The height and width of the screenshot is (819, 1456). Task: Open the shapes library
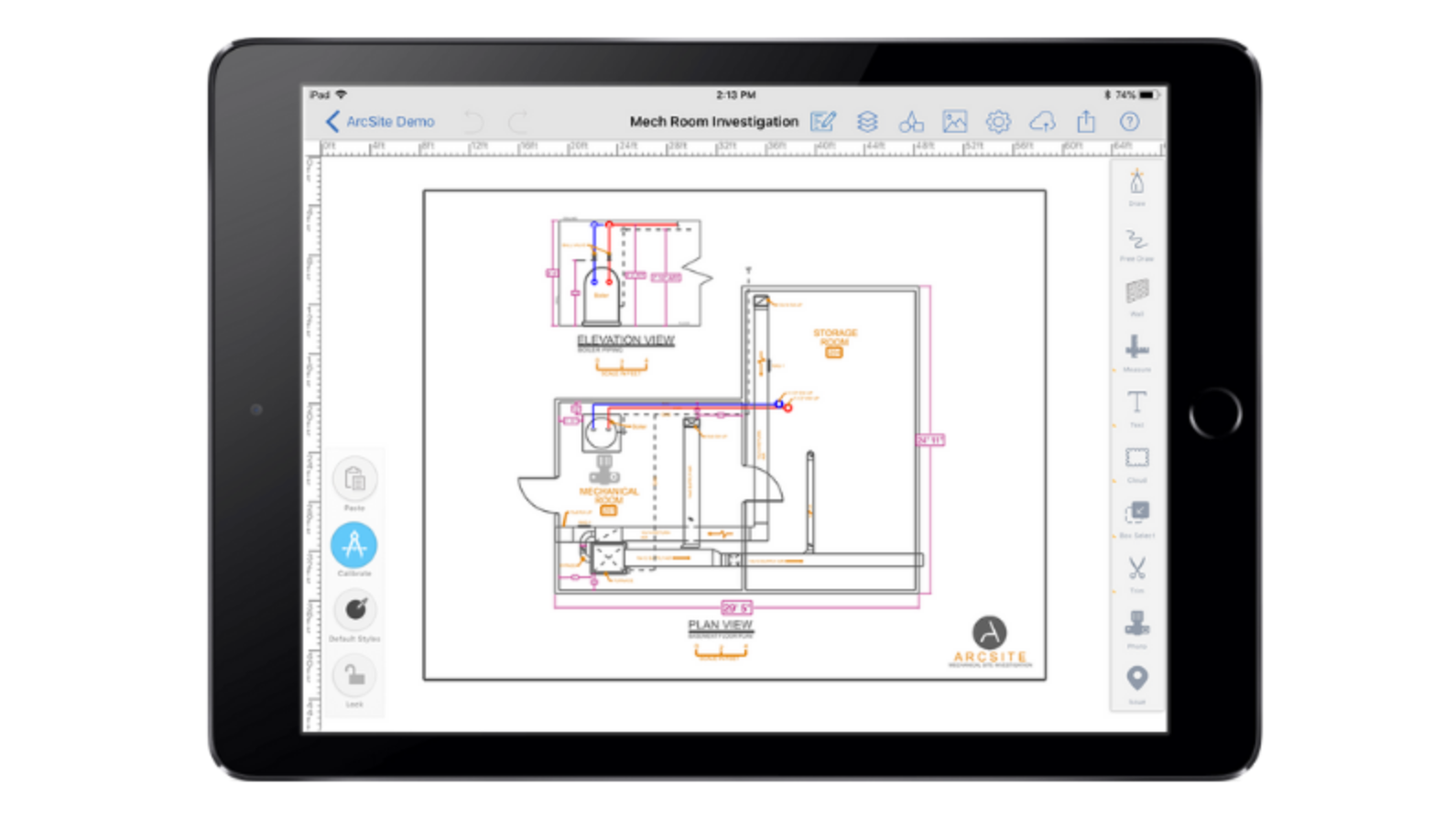coord(911,122)
